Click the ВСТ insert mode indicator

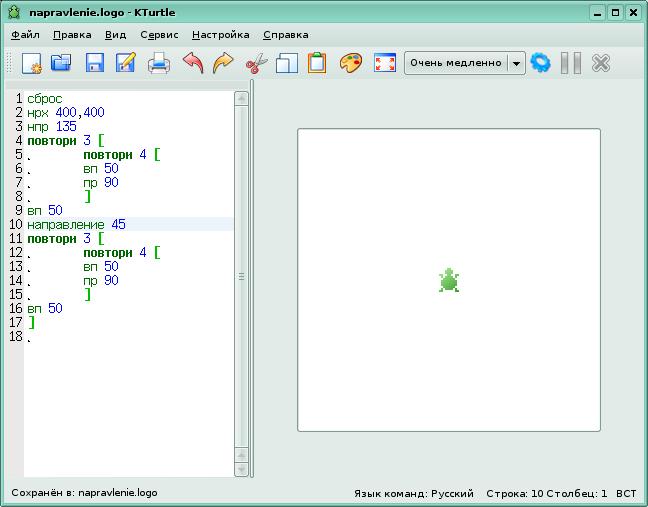tap(626, 493)
